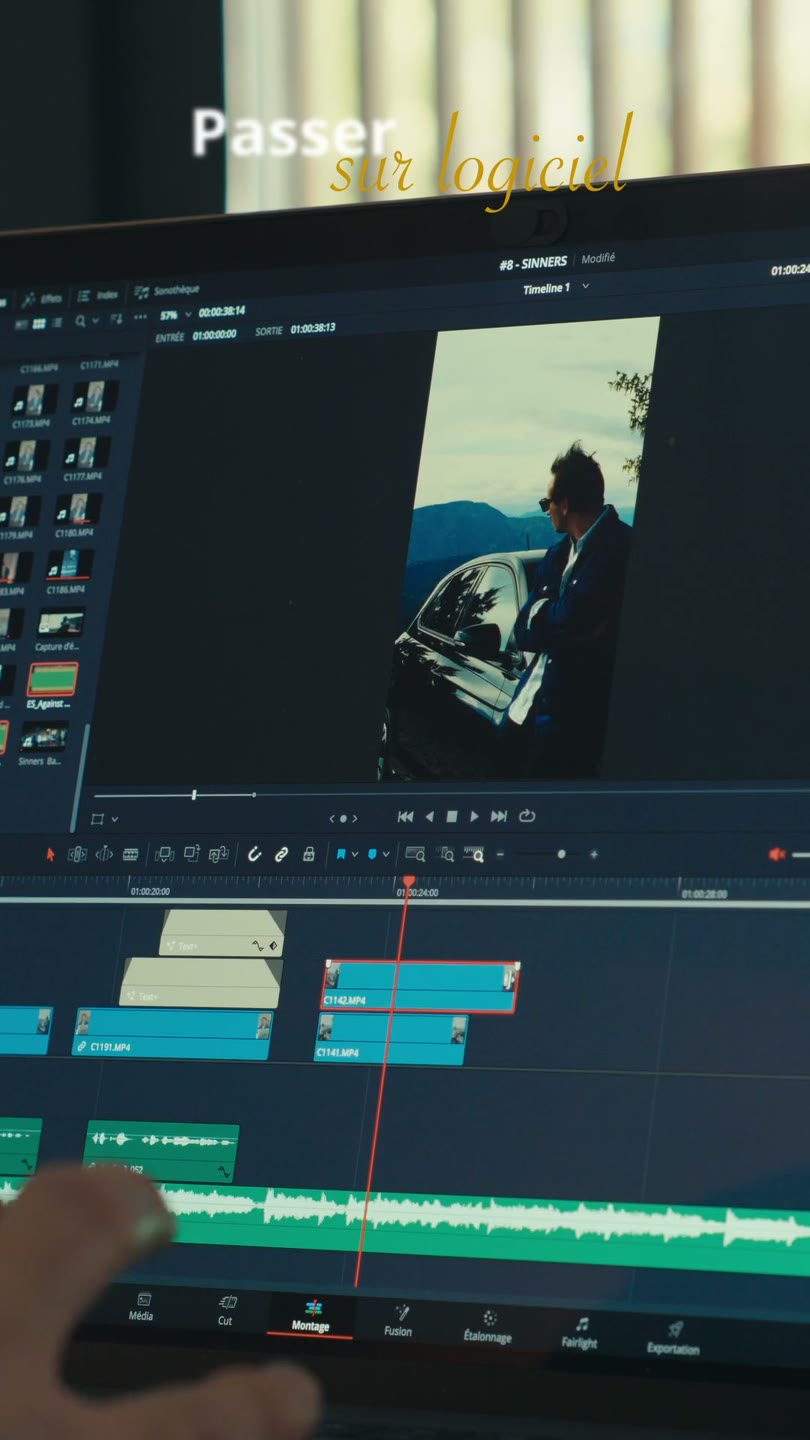Toggle the Position Lock padlock icon
Image resolution: width=810 pixels, height=1440 pixels.
(x=309, y=854)
